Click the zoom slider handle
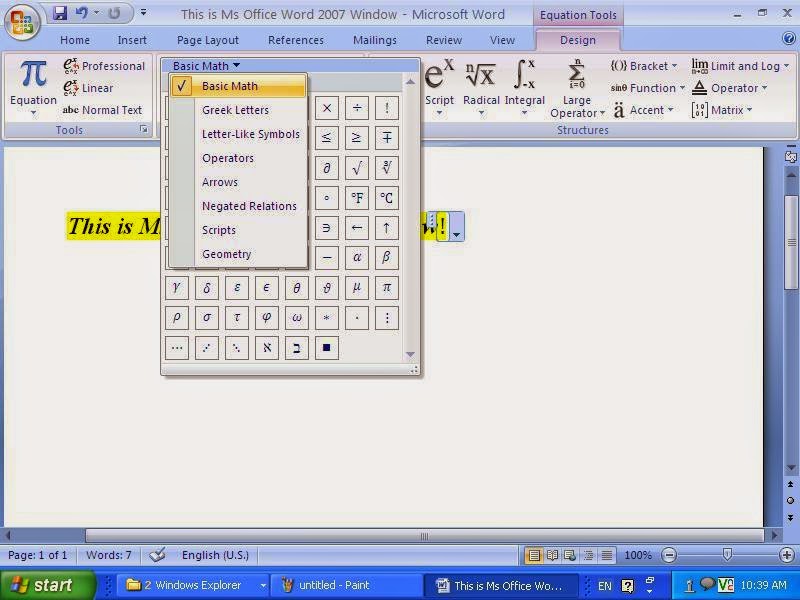 click(x=728, y=555)
